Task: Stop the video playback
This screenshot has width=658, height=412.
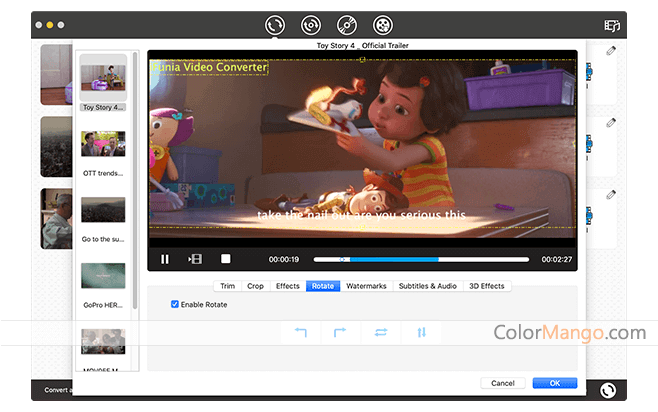Action: 226,259
